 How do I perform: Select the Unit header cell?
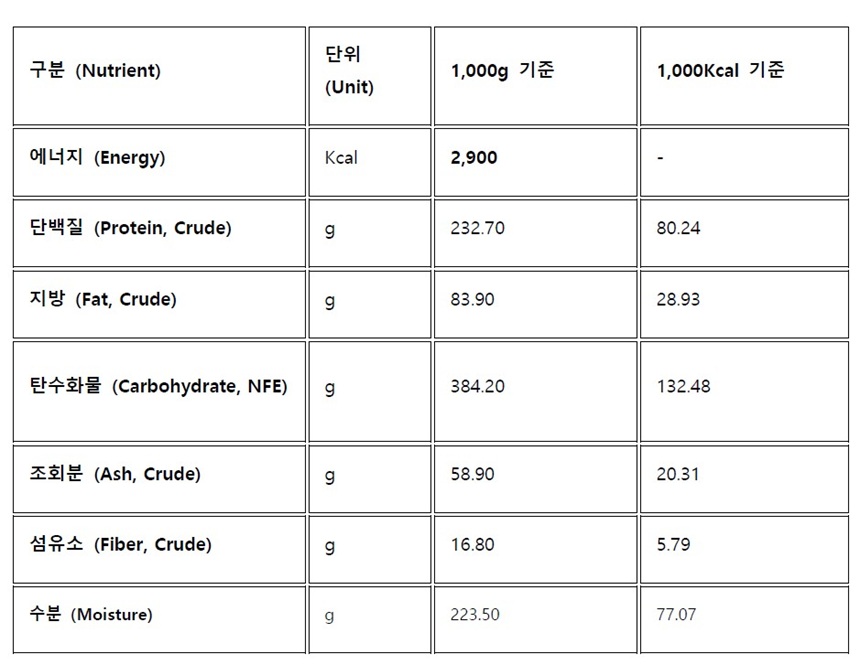tap(349, 71)
